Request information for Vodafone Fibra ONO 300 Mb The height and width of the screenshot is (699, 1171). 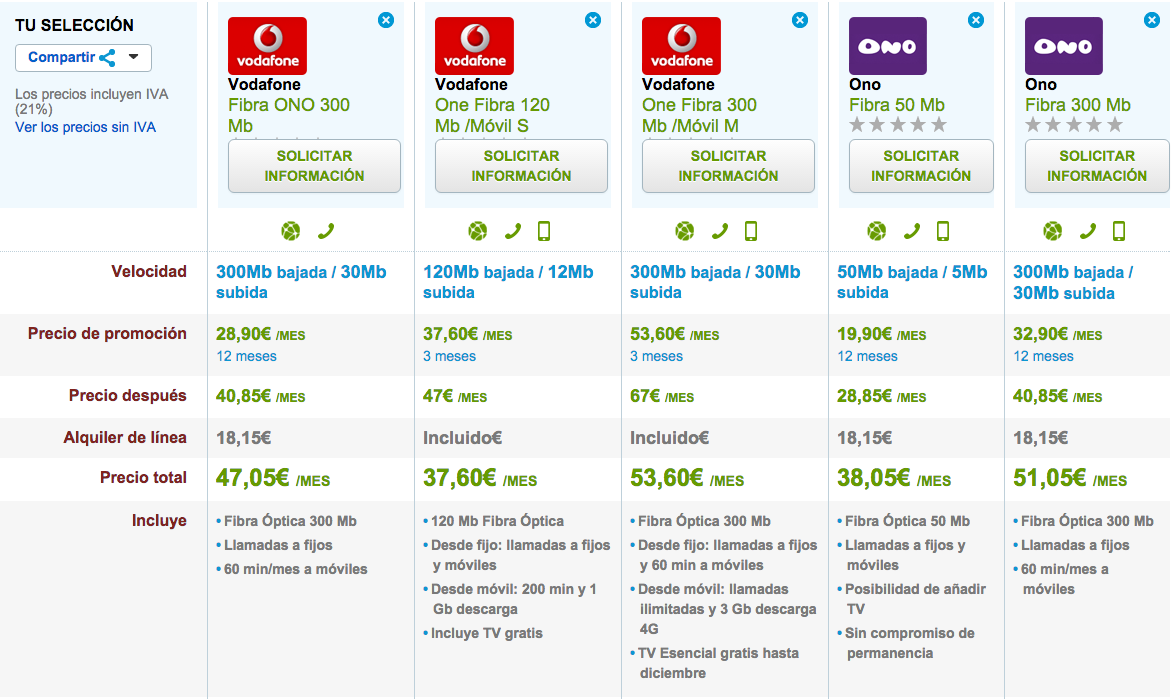pyautogui.click(x=314, y=165)
